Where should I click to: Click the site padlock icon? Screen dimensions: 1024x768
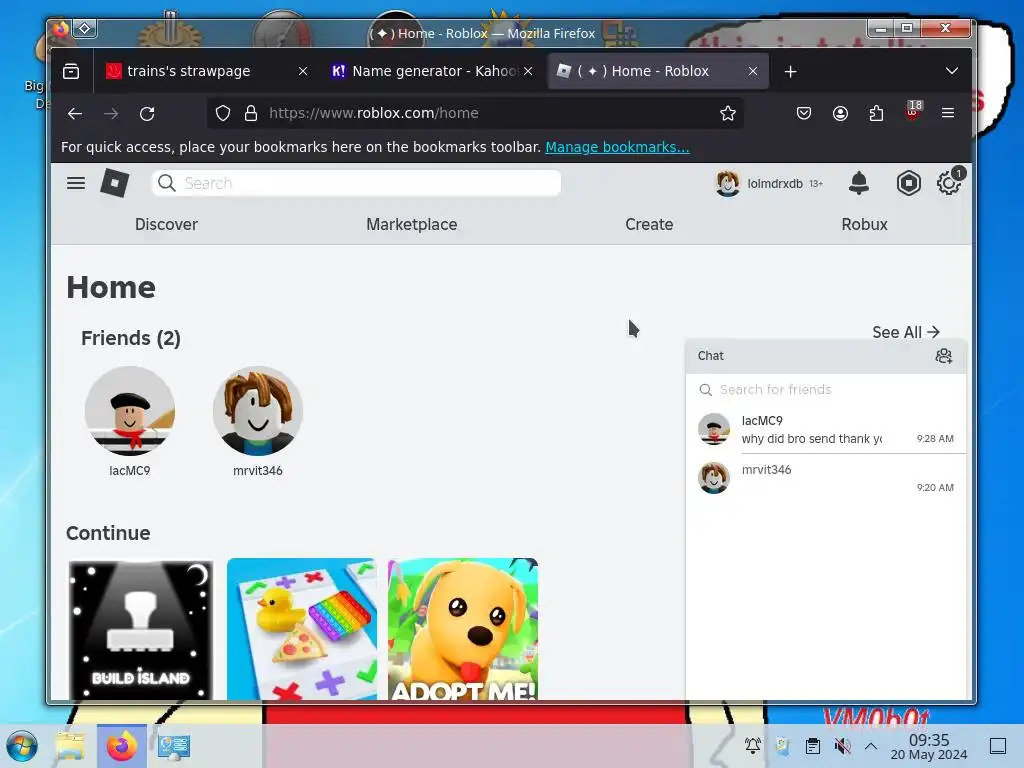pyautogui.click(x=251, y=114)
